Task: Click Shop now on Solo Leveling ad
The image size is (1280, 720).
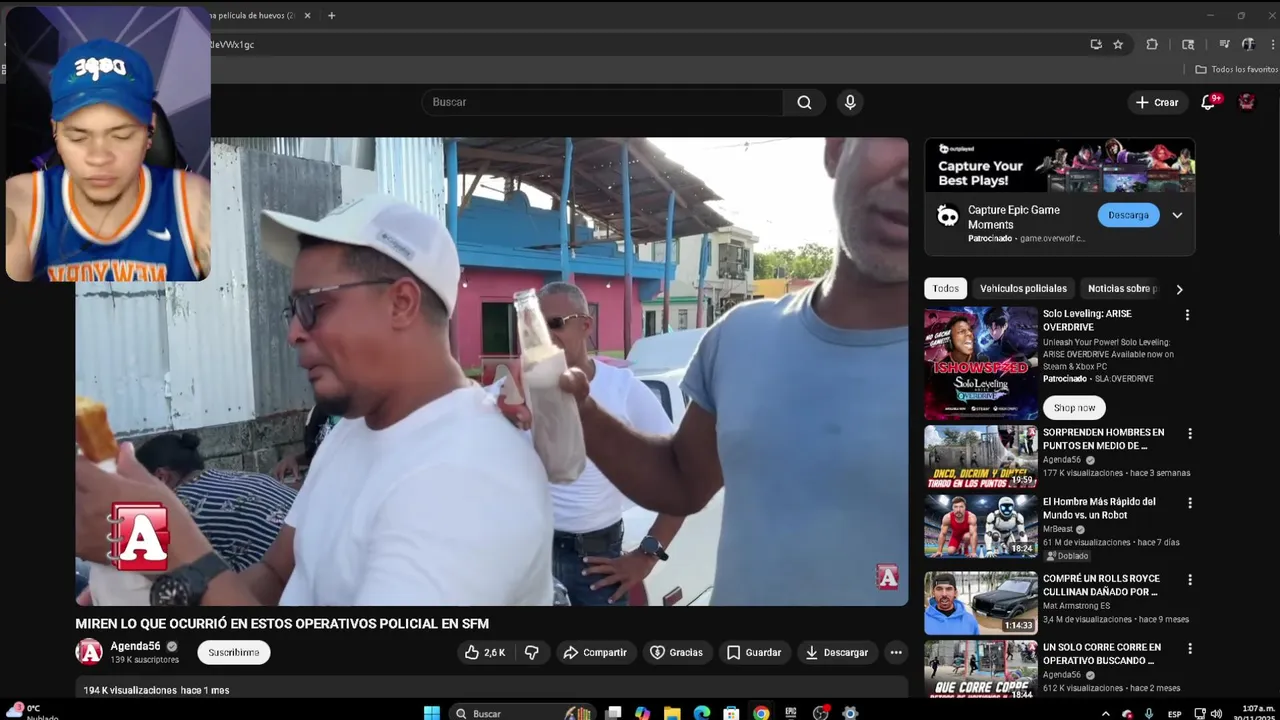Action: click(1074, 407)
